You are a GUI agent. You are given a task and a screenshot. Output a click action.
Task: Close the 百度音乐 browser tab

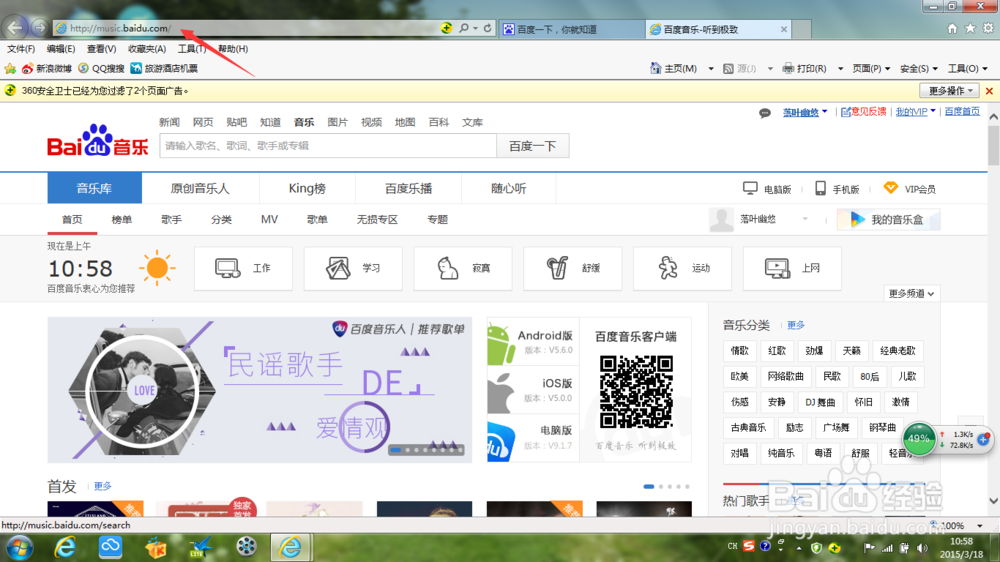pyautogui.click(x=784, y=29)
